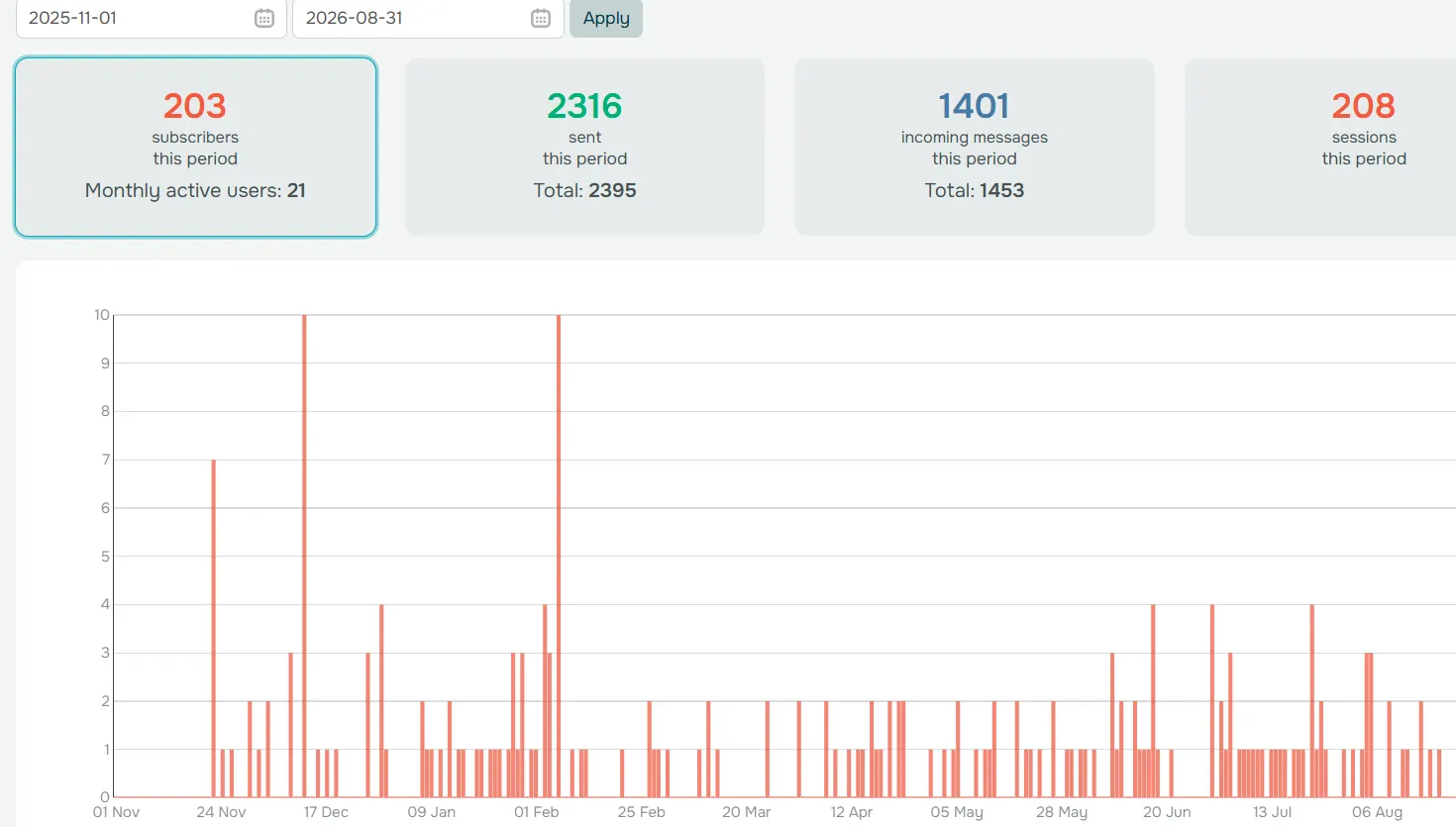The width and height of the screenshot is (1456, 827).
Task: Click the '12 Apr' axis label
Action: [852, 812]
